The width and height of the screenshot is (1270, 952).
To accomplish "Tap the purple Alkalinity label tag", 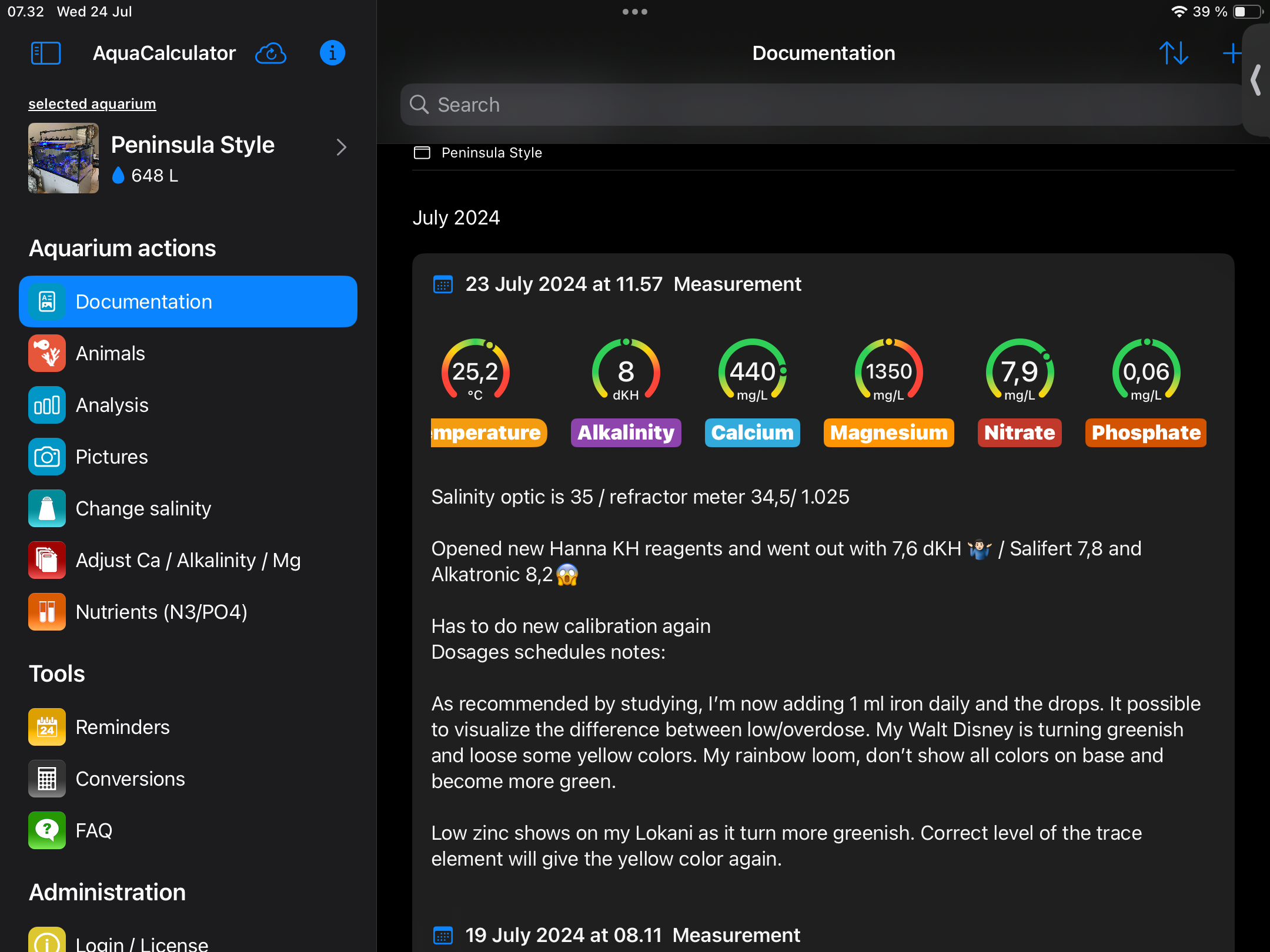I will (626, 433).
